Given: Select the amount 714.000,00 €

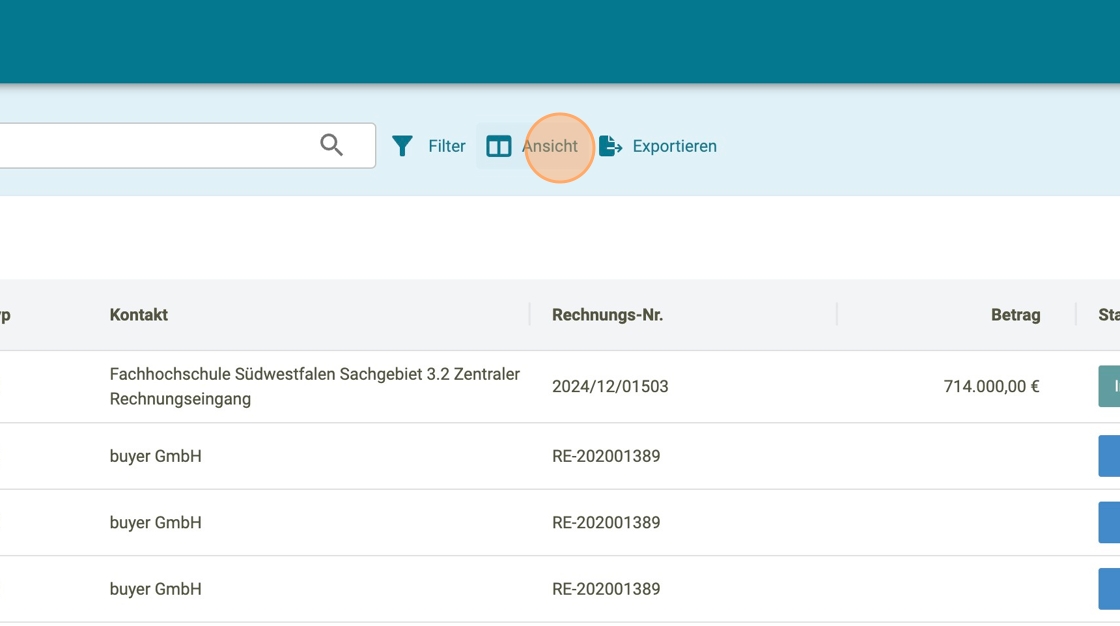Looking at the screenshot, I should click(x=991, y=387).
